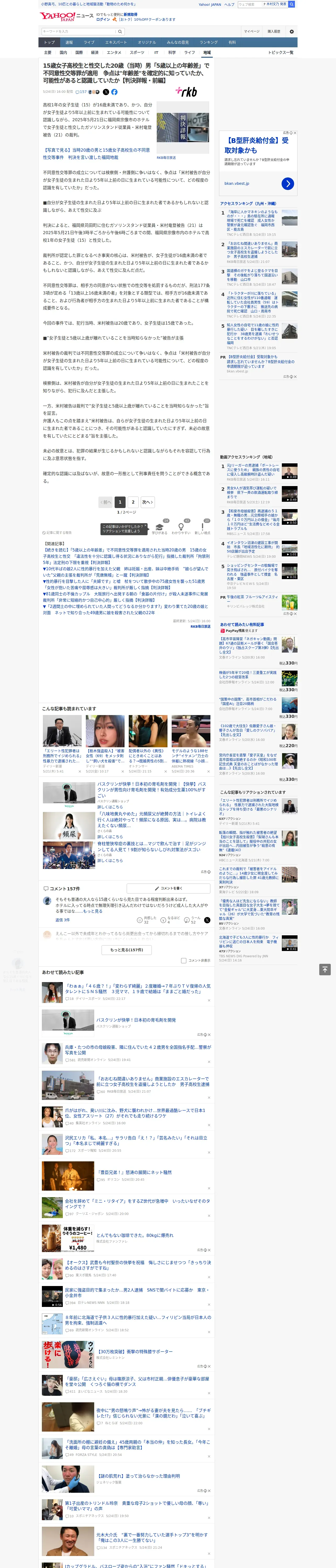Open the 購入履歴 link
336x1568 pixels.
point(274,32)
